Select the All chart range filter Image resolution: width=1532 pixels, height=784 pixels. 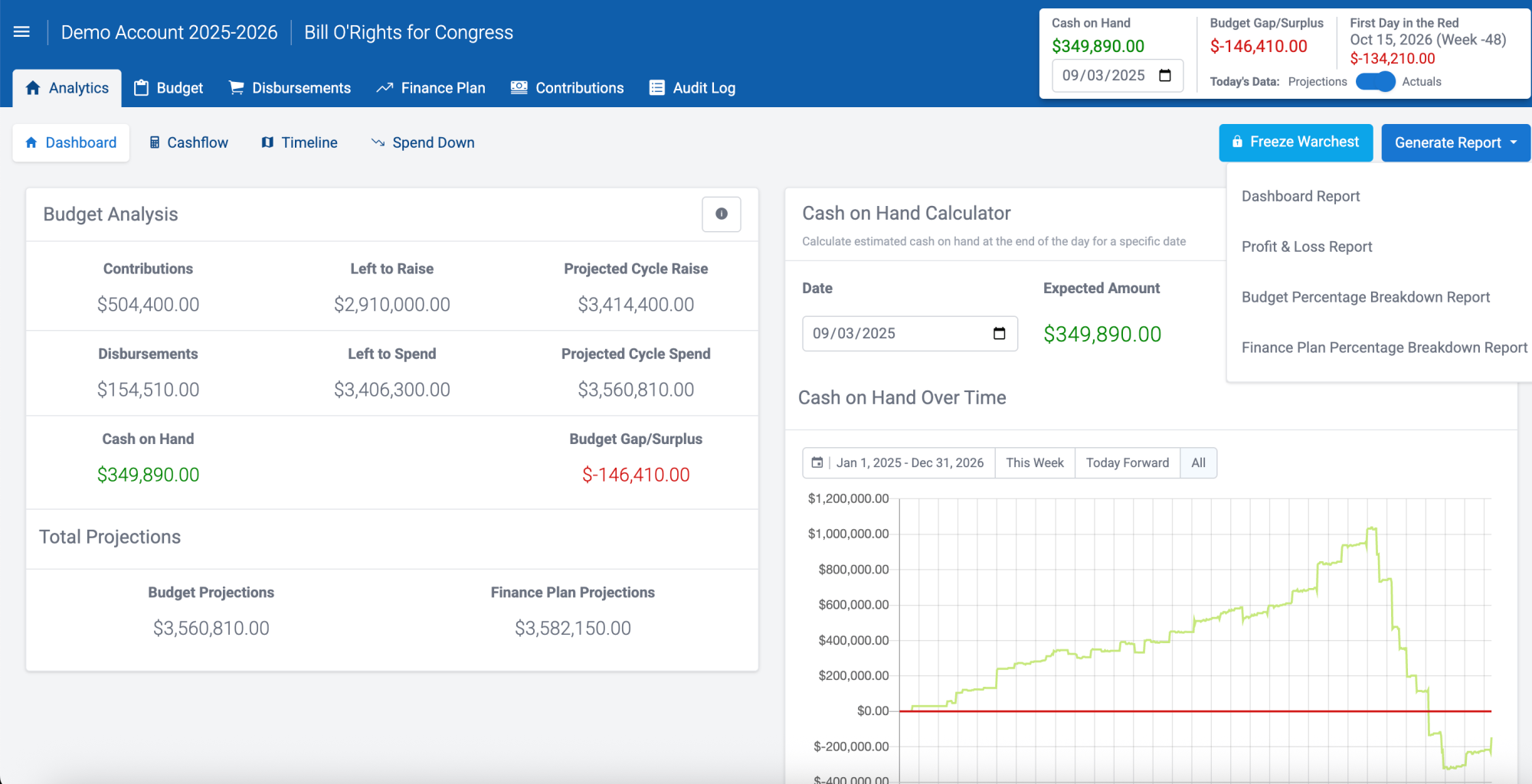[x=1198, y=462]
